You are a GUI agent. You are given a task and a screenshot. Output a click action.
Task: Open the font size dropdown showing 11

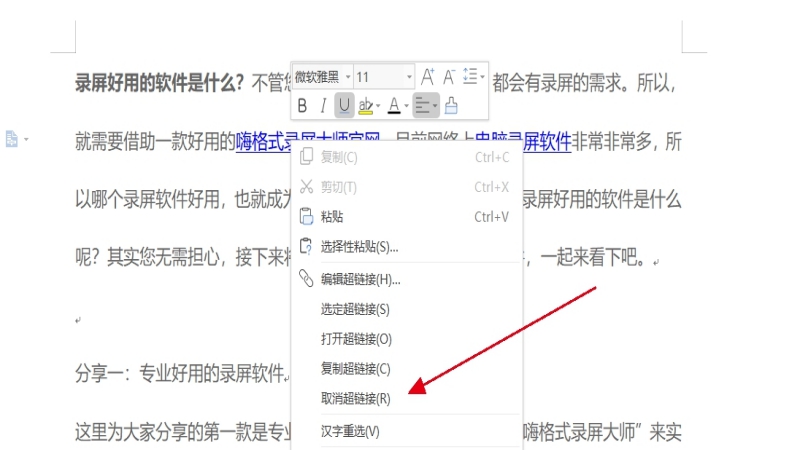pos(384,77)
